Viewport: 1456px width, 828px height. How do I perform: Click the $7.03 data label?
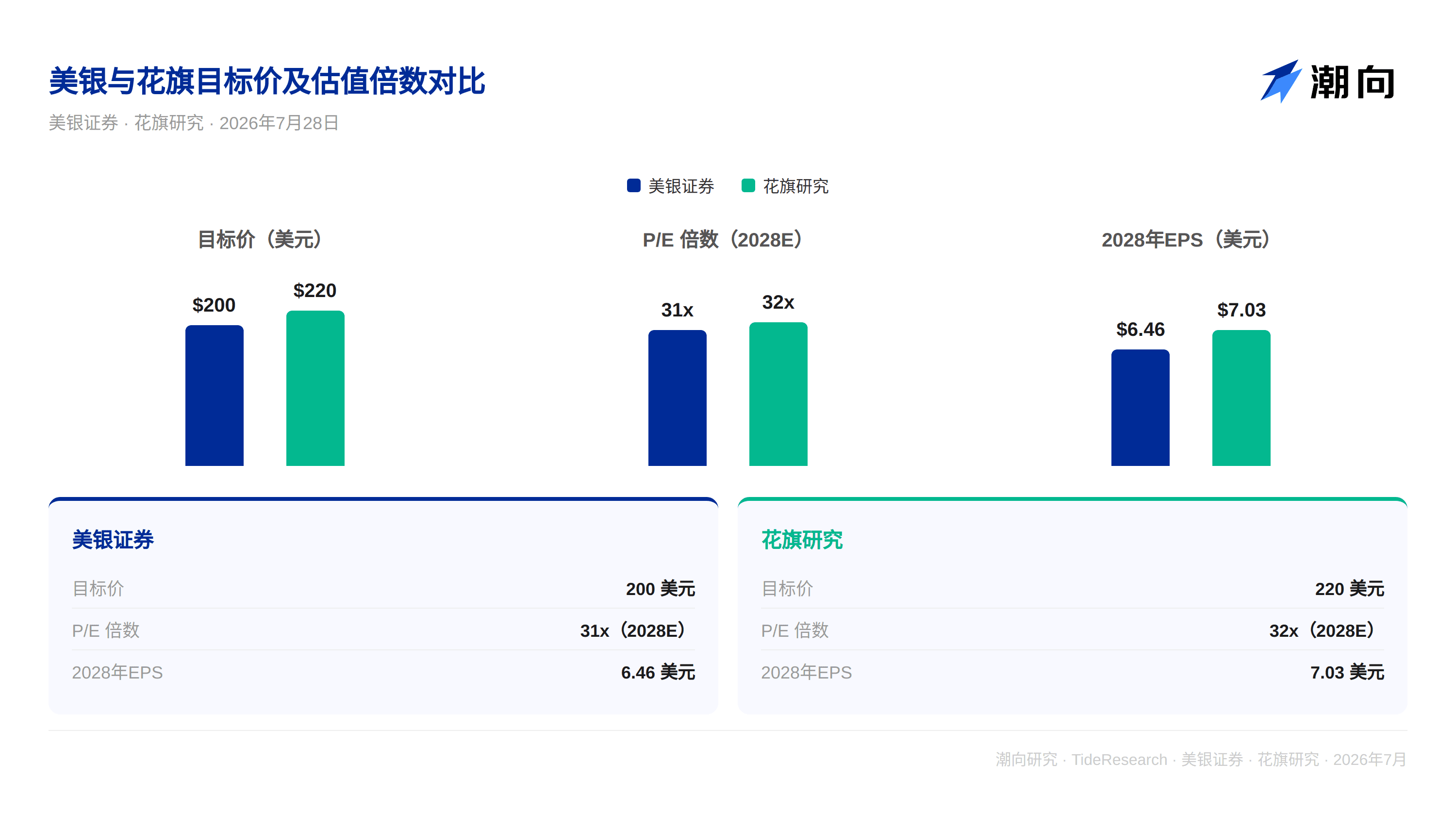pyautogui.click(x=1241, y=310)
